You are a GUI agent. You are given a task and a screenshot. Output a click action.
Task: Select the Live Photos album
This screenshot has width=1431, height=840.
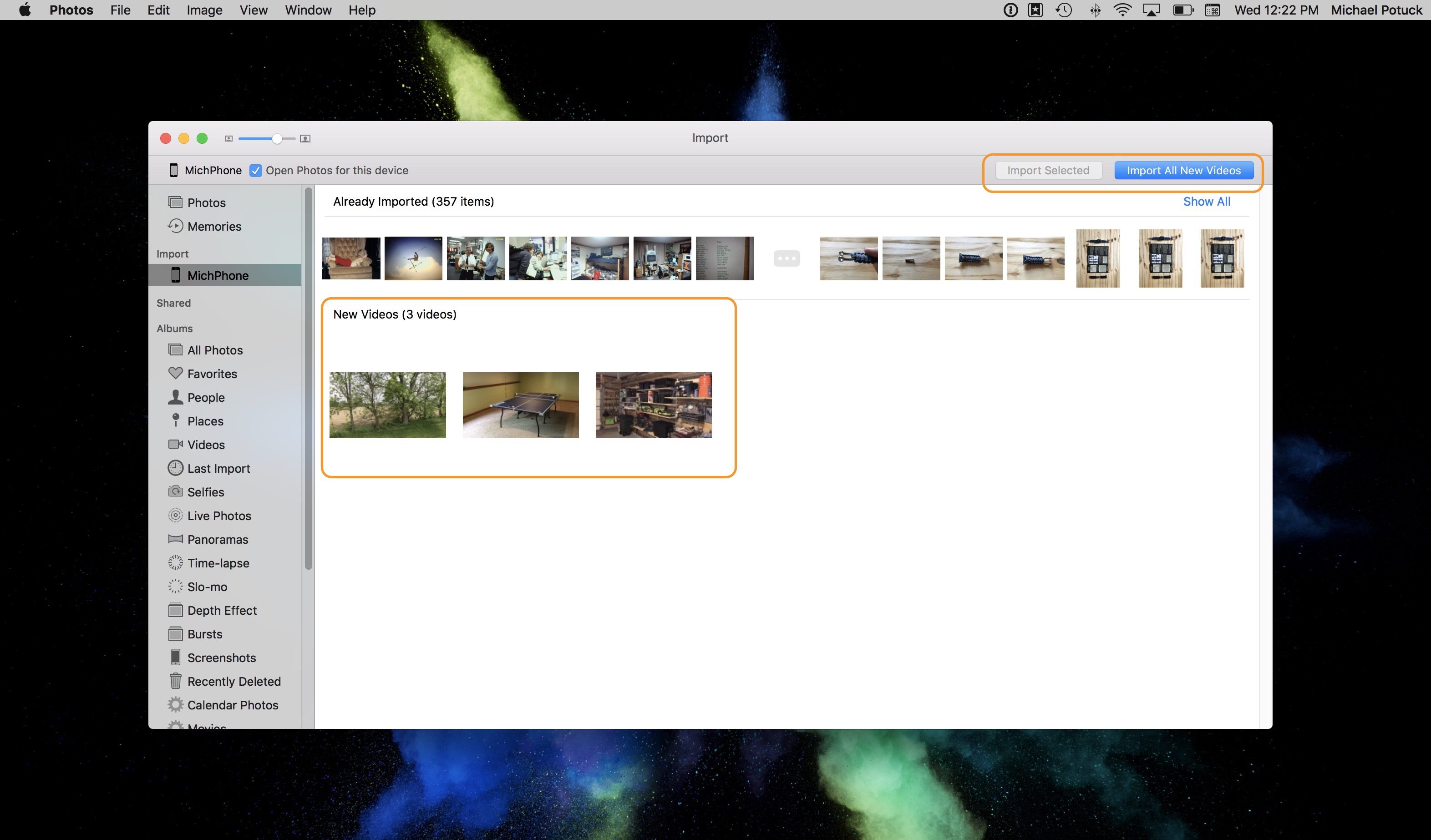[x=218, y=516]
